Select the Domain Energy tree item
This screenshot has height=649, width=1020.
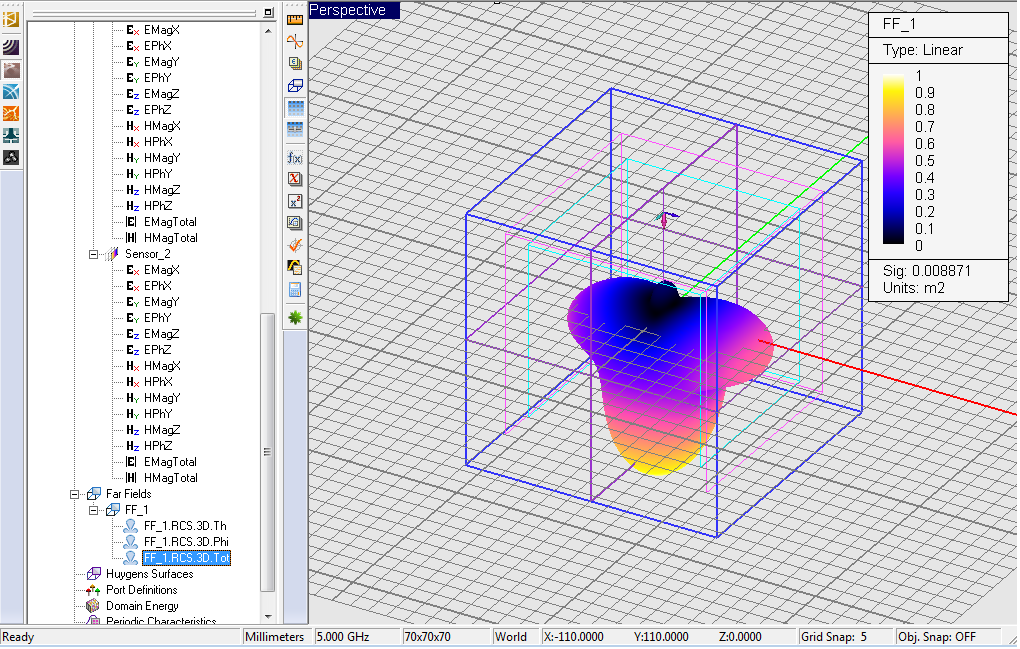click(142, 606)
